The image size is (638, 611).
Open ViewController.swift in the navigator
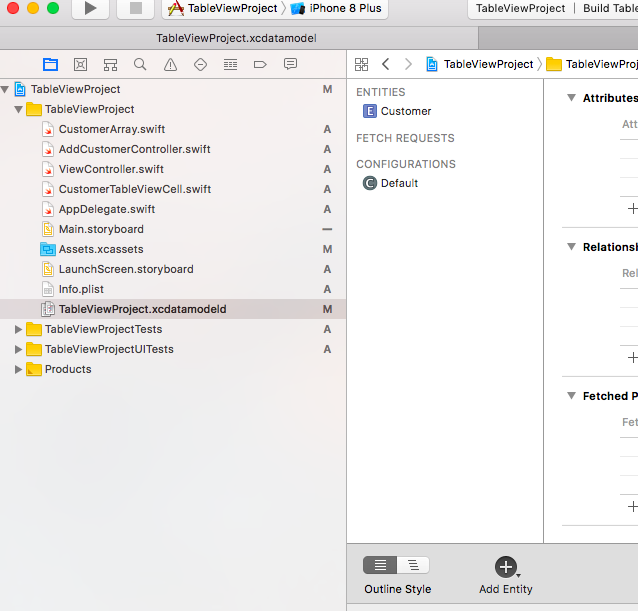tap(111, 169)
